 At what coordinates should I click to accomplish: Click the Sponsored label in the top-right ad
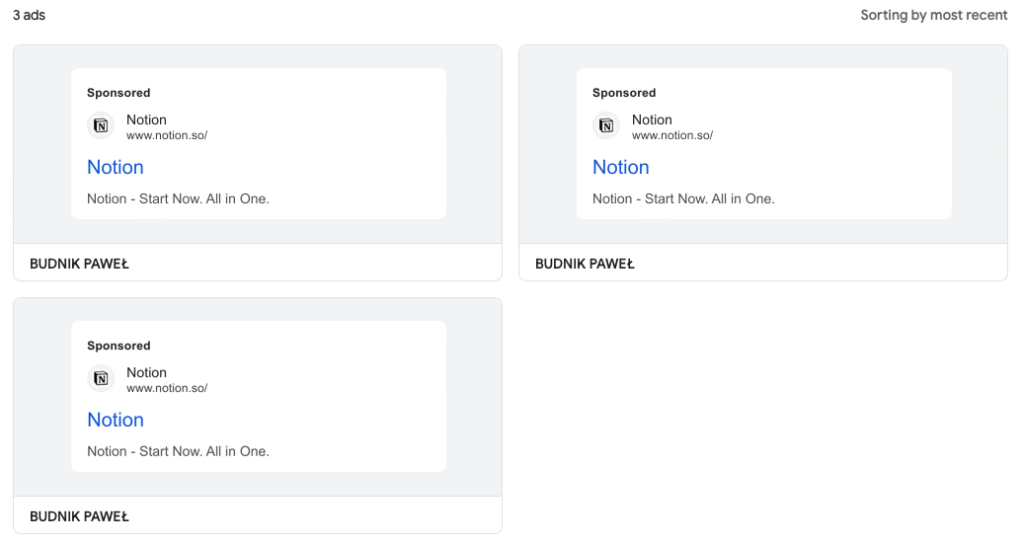(624, 93)
